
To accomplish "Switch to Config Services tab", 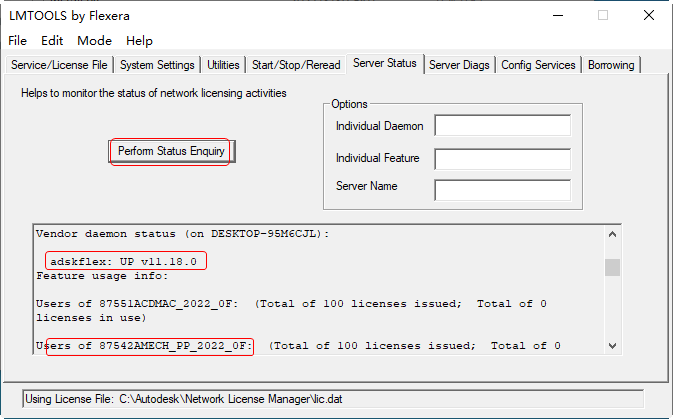I will coord(538,65).
